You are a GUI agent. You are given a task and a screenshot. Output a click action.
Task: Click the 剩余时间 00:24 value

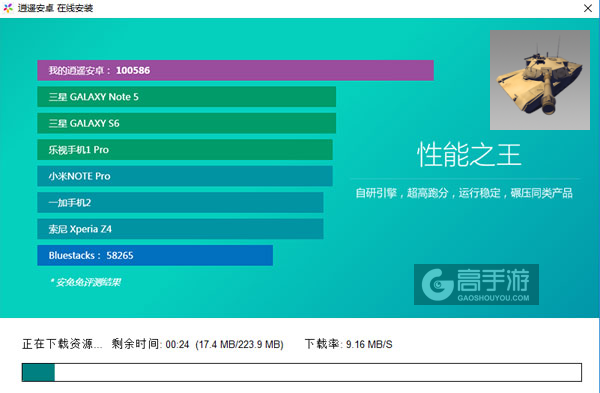pyautogui.click(x=150, y=344)
